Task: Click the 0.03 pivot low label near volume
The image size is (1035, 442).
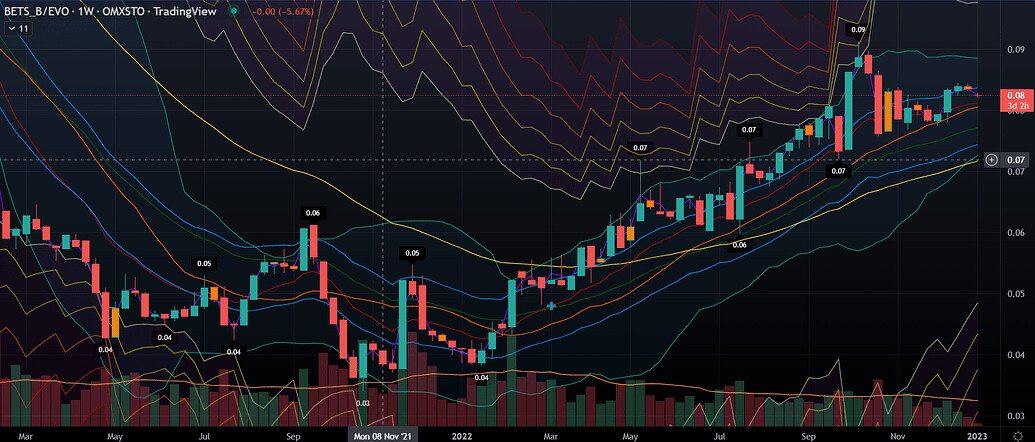Action: 363,403
